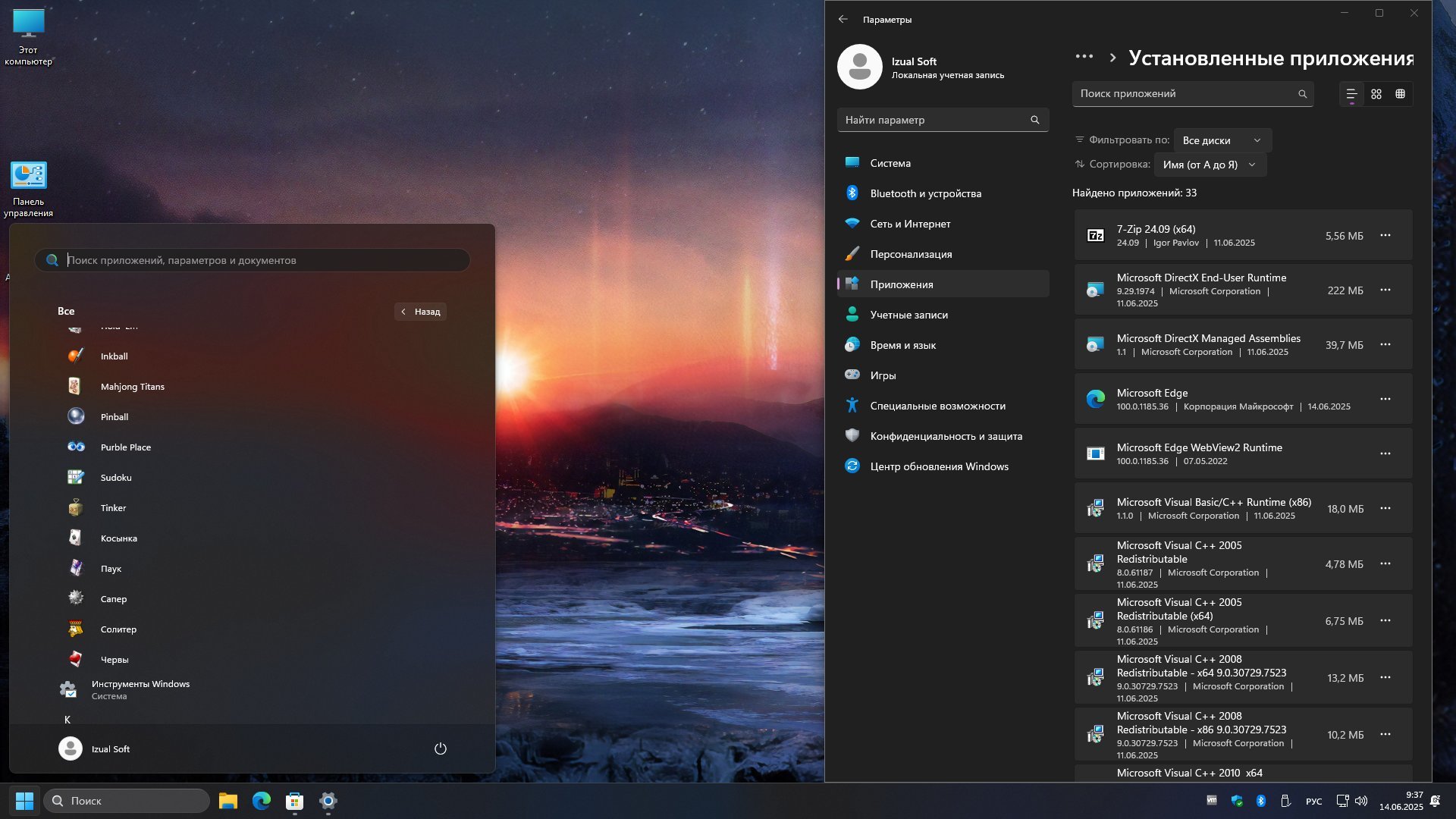1456x819 pixels.
Task: Launch Mahjong Titans game
Action: click(252, 387)
